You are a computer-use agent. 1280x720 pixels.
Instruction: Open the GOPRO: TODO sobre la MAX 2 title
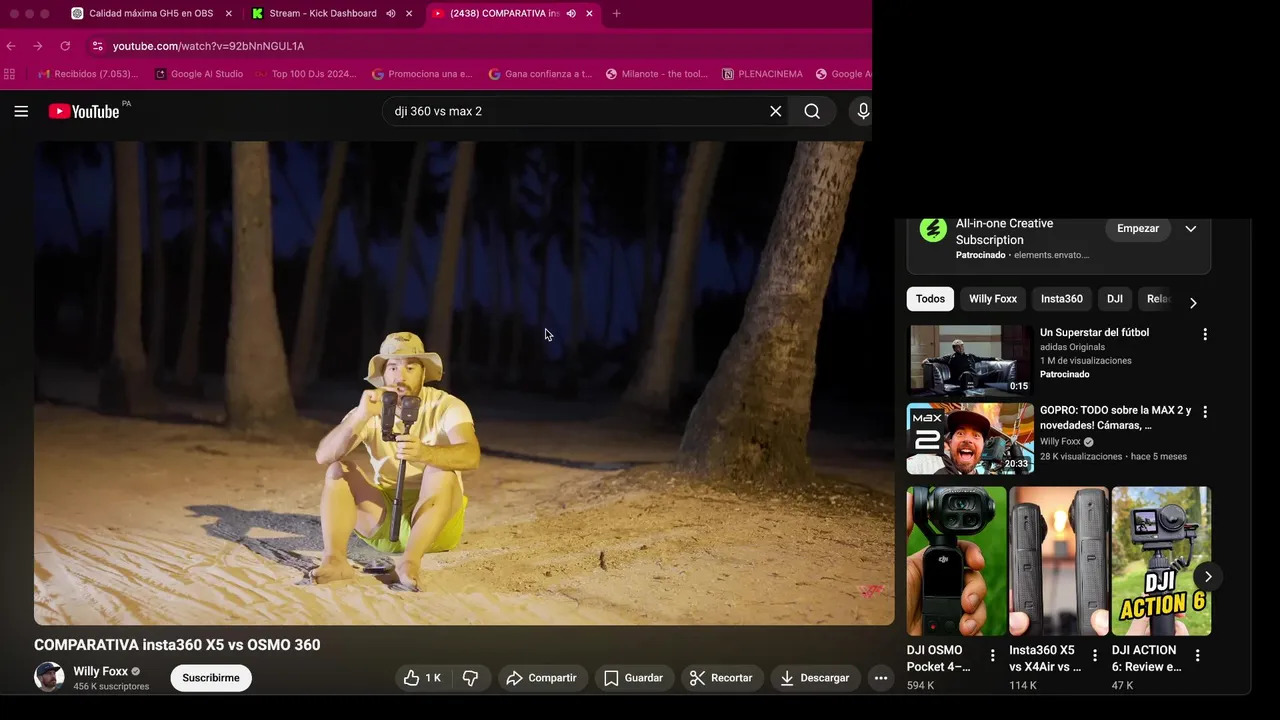(1115, 418)
